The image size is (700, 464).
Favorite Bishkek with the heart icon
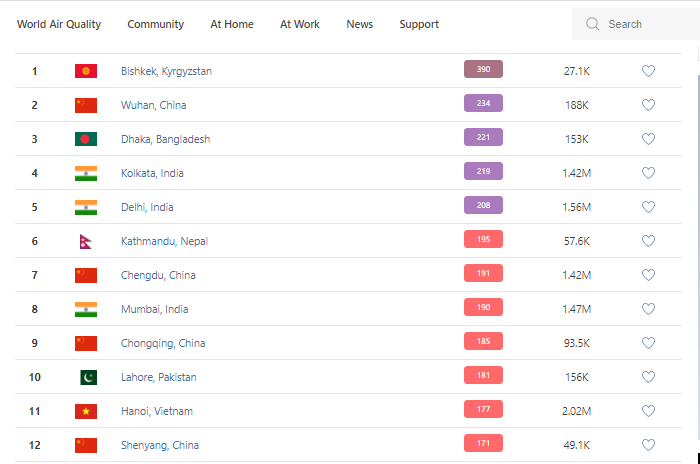point(648,71)
